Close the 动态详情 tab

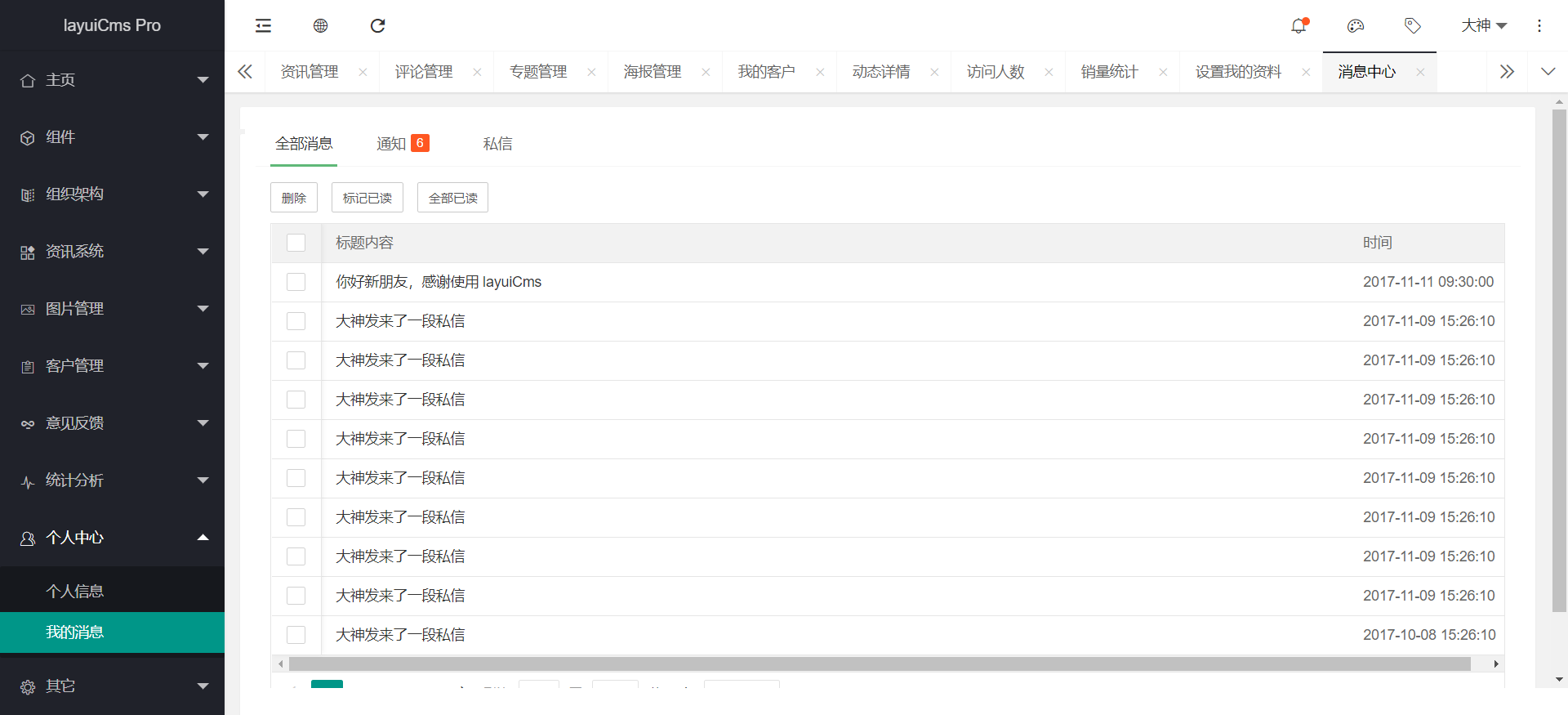click(x=934, y=72)
